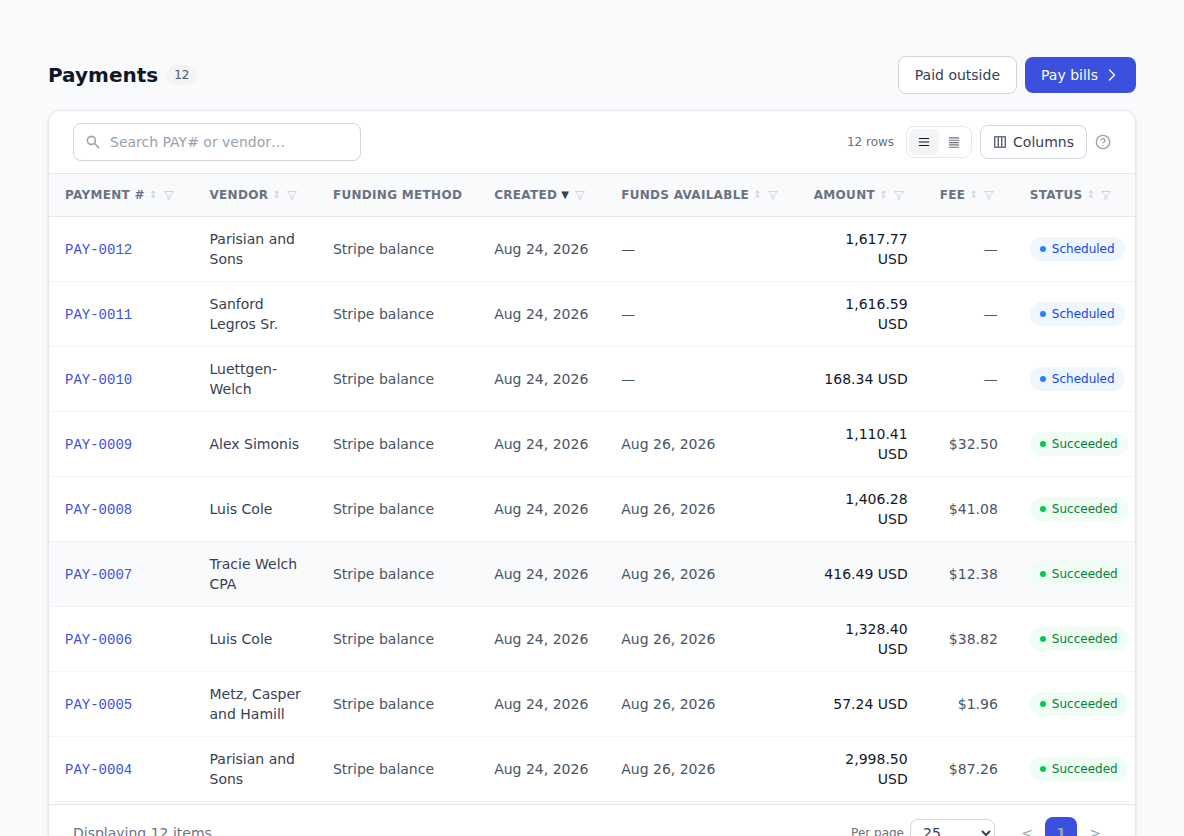The height and width of the screenshot is (836, 1184).
Task: Open payment PAY-0006
Action: [x=98, y=639]
